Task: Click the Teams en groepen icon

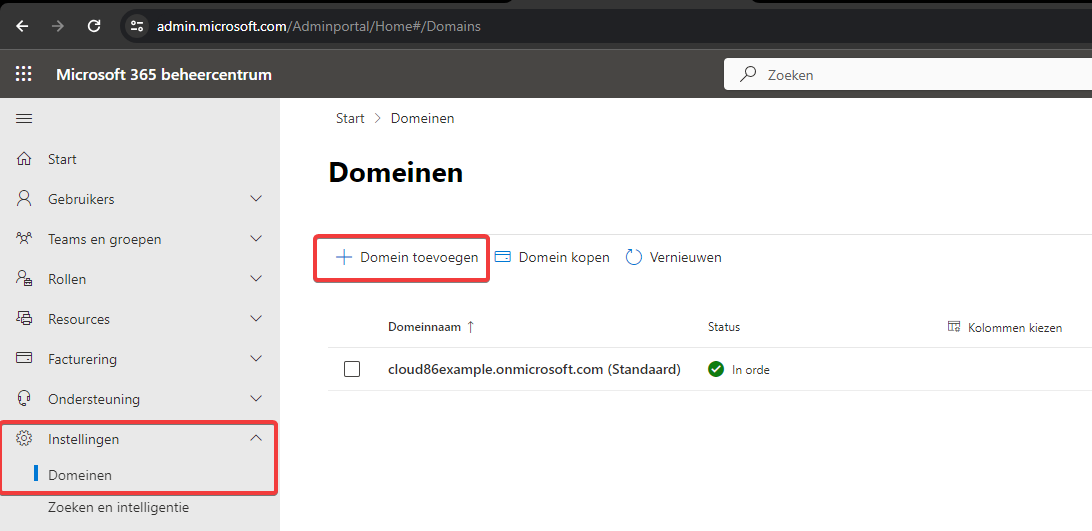Action: click(24, 239)
